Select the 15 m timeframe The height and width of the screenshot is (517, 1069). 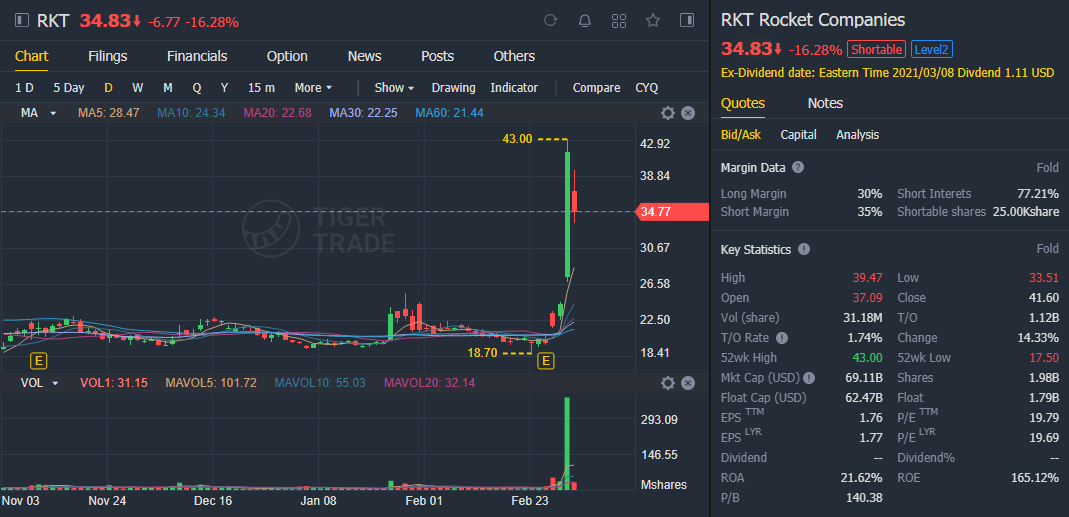click(x=262, y=87)
